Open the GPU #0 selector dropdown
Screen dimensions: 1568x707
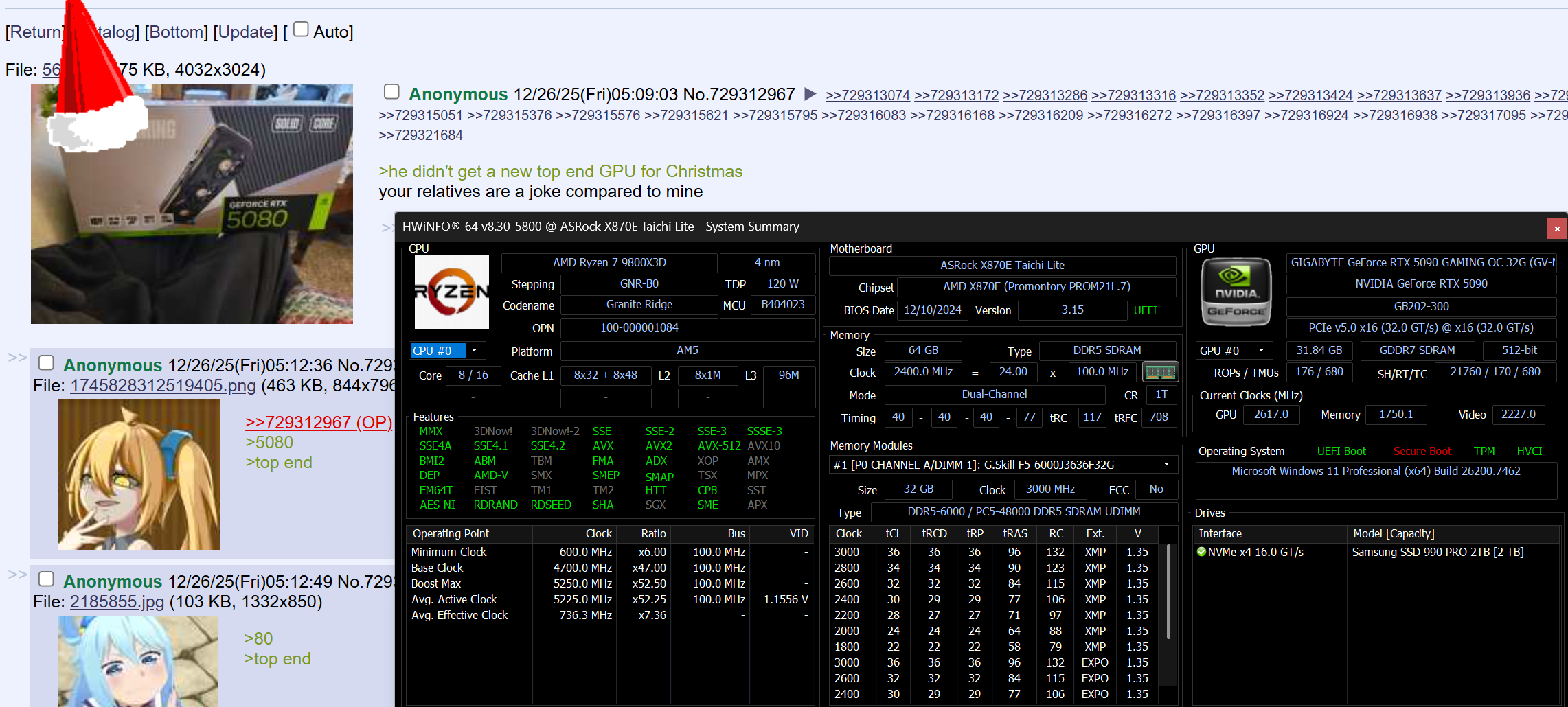[1234, 351]
